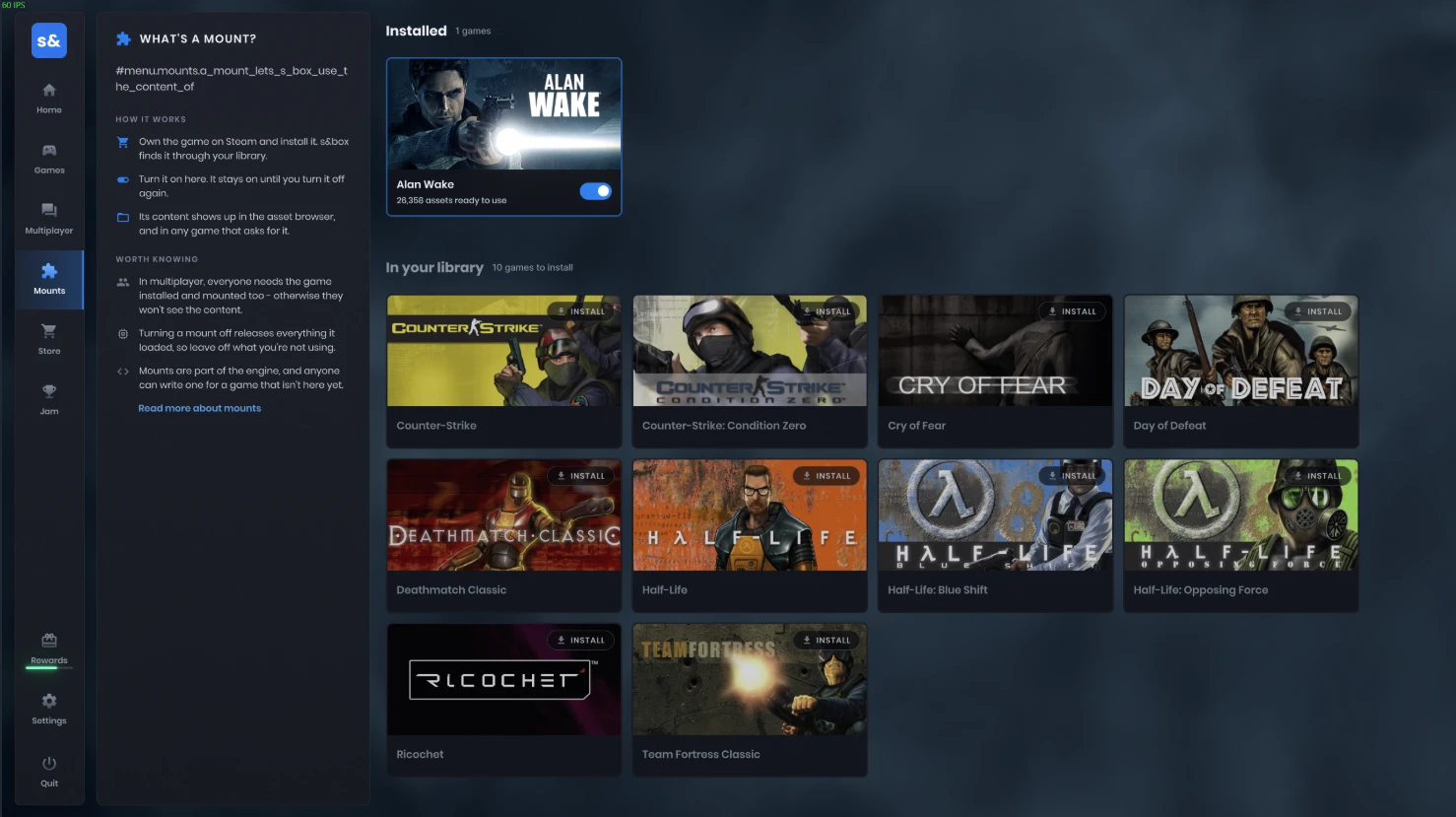1456x817 pixels.
Task: Install the Counter-Strike mount
Action: pos(581,311)
